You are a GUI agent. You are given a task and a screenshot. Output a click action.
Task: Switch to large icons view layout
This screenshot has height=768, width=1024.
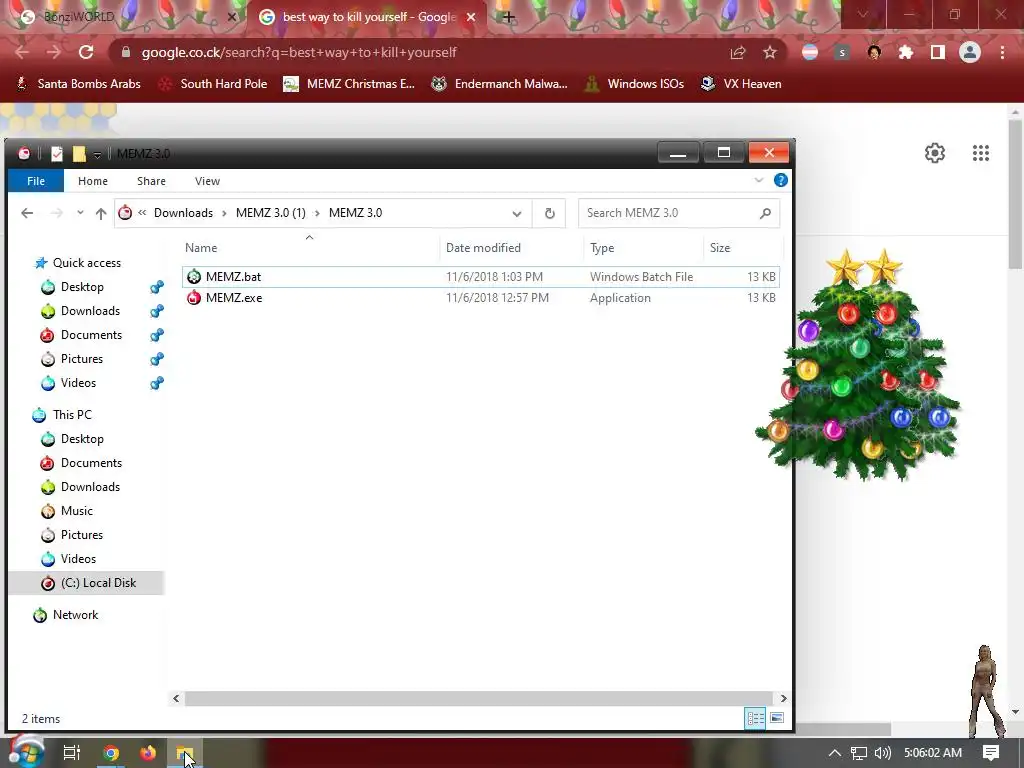(776, 718)
